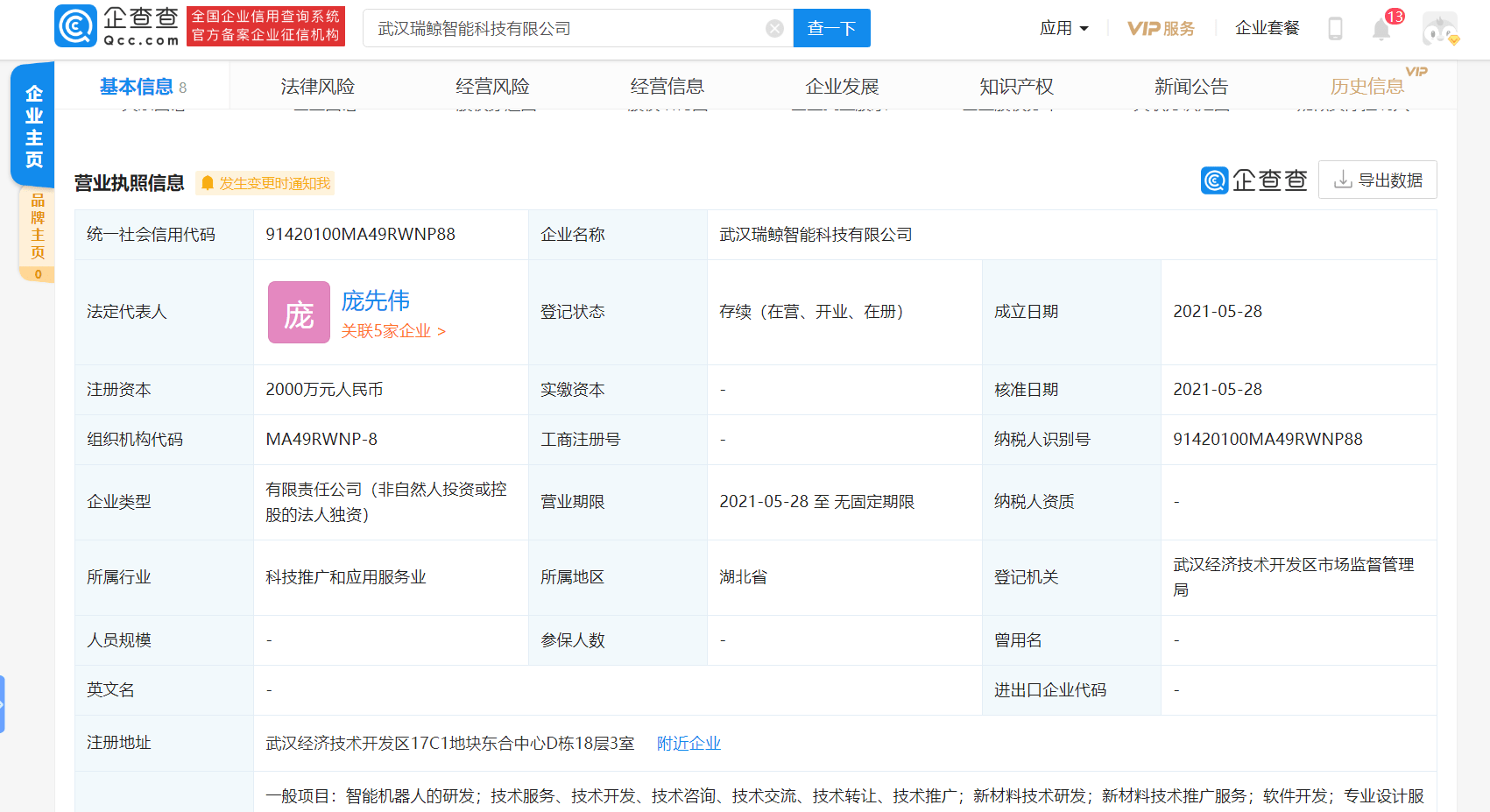Click the download icon on 导出数据 button
The image size is (1490, 812).
point(1342,179)
